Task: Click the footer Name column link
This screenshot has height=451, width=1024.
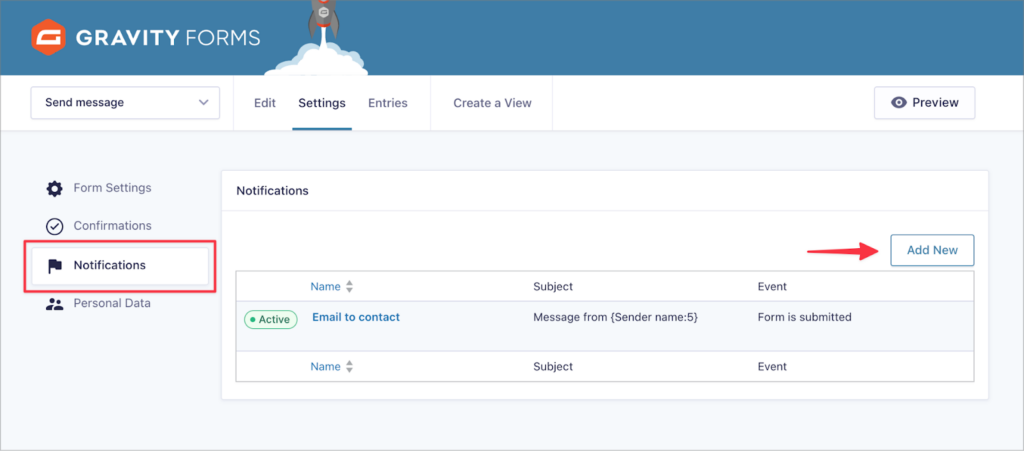Action: click(325, 367)
